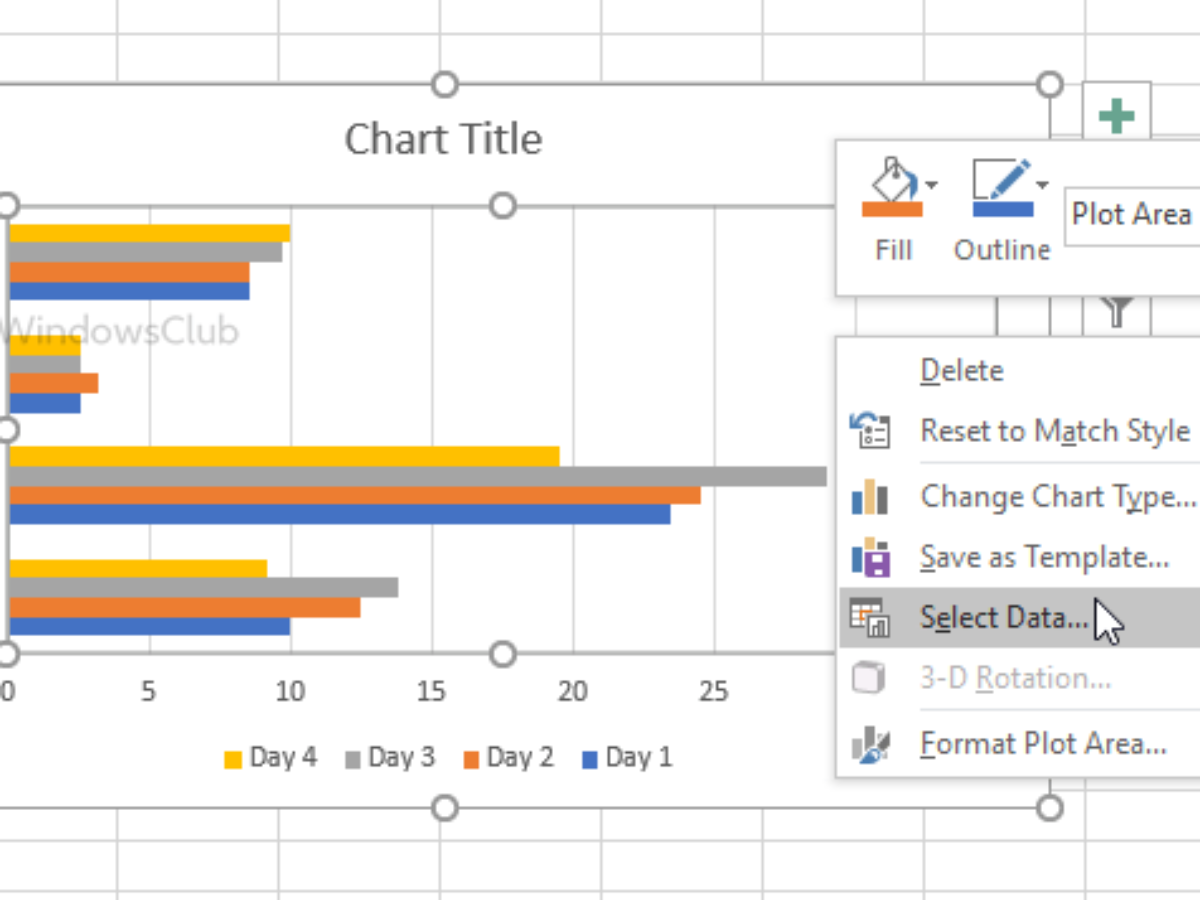Click the Day 1 blue legend swatch
Screen dimensions: 1200x900
click(x=589, y=760)
